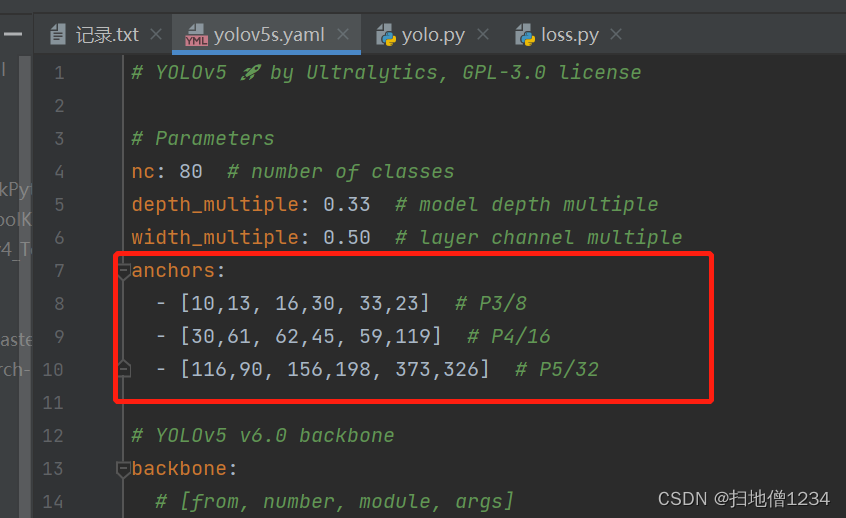Click the fold end marker on line 10
This screenshot has width=846, height=518.
pyautogui.click(x=124, y=369)
